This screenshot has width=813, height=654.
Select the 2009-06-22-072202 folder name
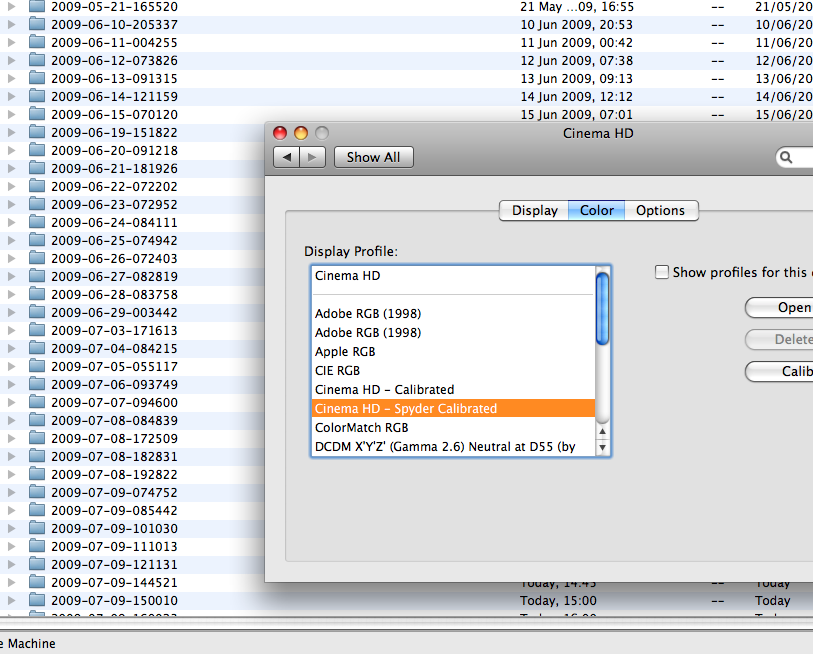click(x=114, y=186)
